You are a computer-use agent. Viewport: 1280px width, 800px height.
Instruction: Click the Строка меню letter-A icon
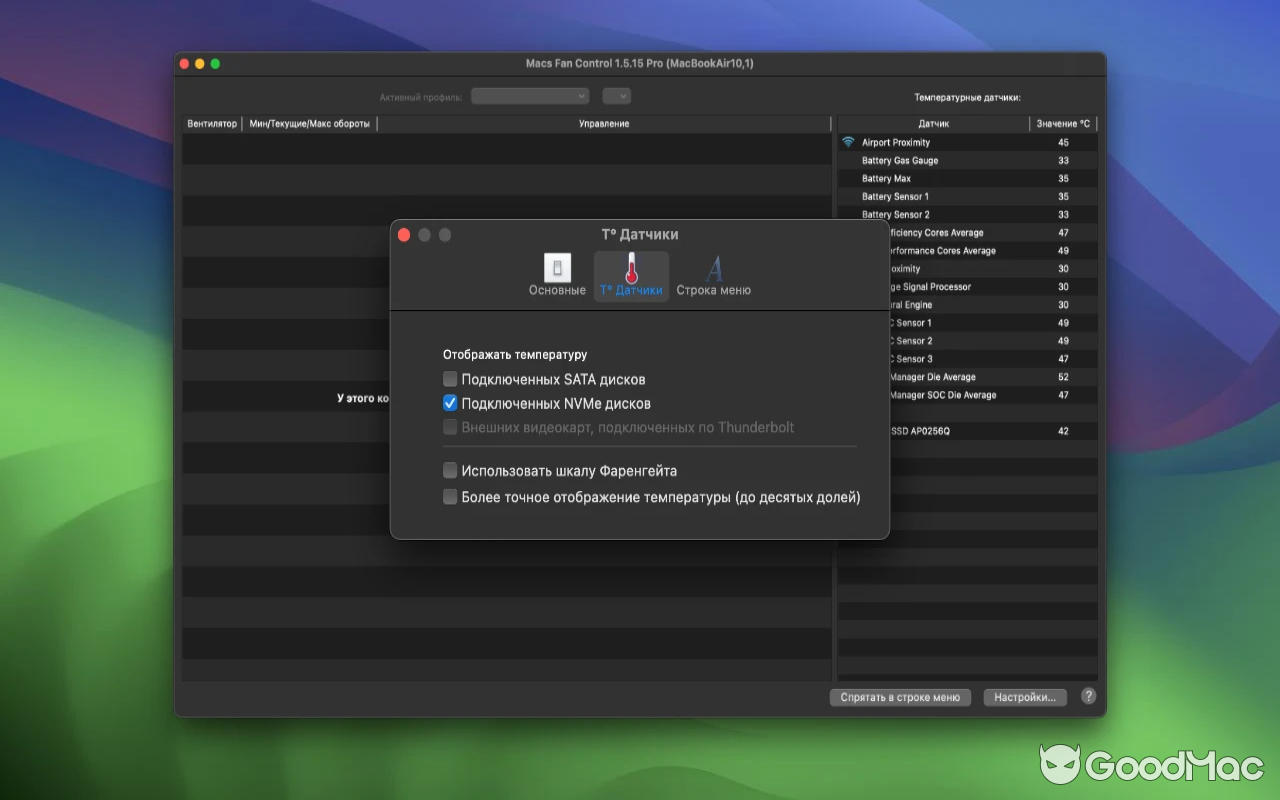coord(713,268)
